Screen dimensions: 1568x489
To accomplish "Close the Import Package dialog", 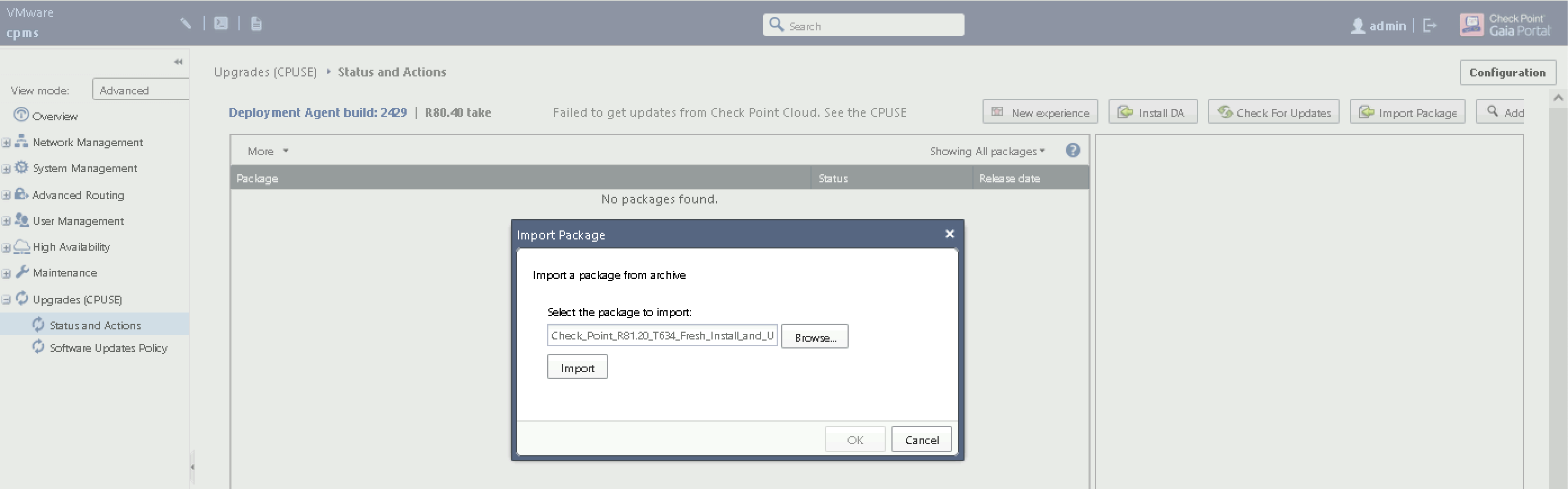I will pos(949,234).
